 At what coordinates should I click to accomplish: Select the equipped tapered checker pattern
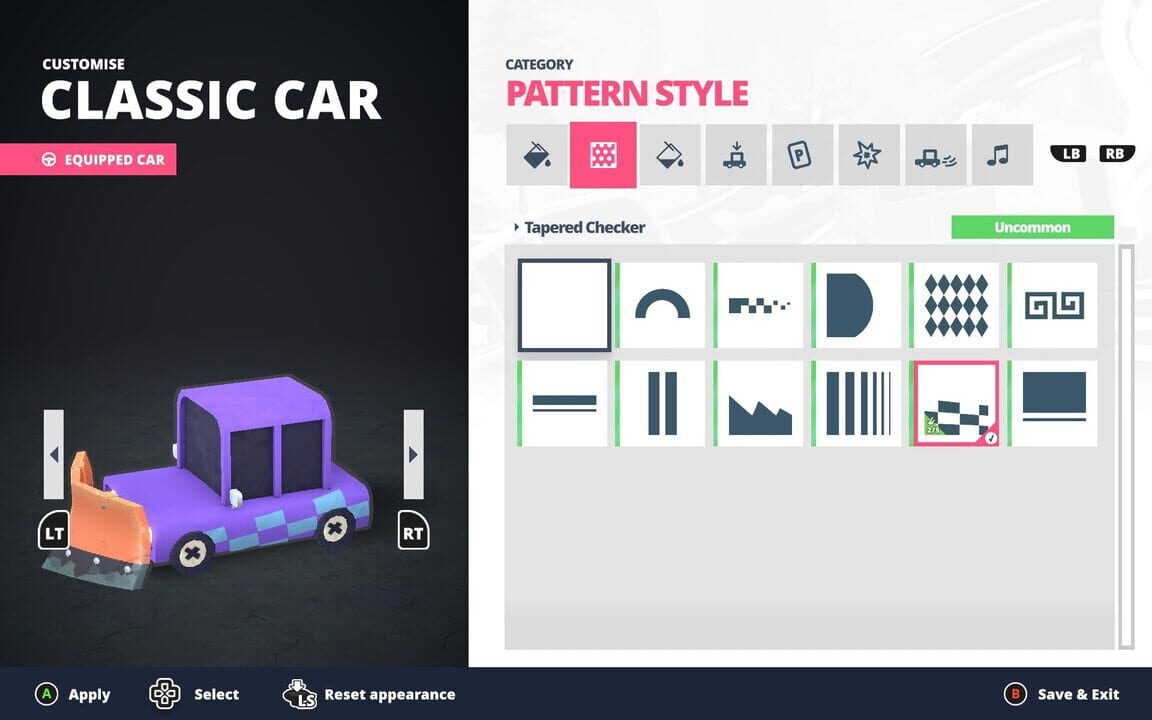(x=957, y=403)
